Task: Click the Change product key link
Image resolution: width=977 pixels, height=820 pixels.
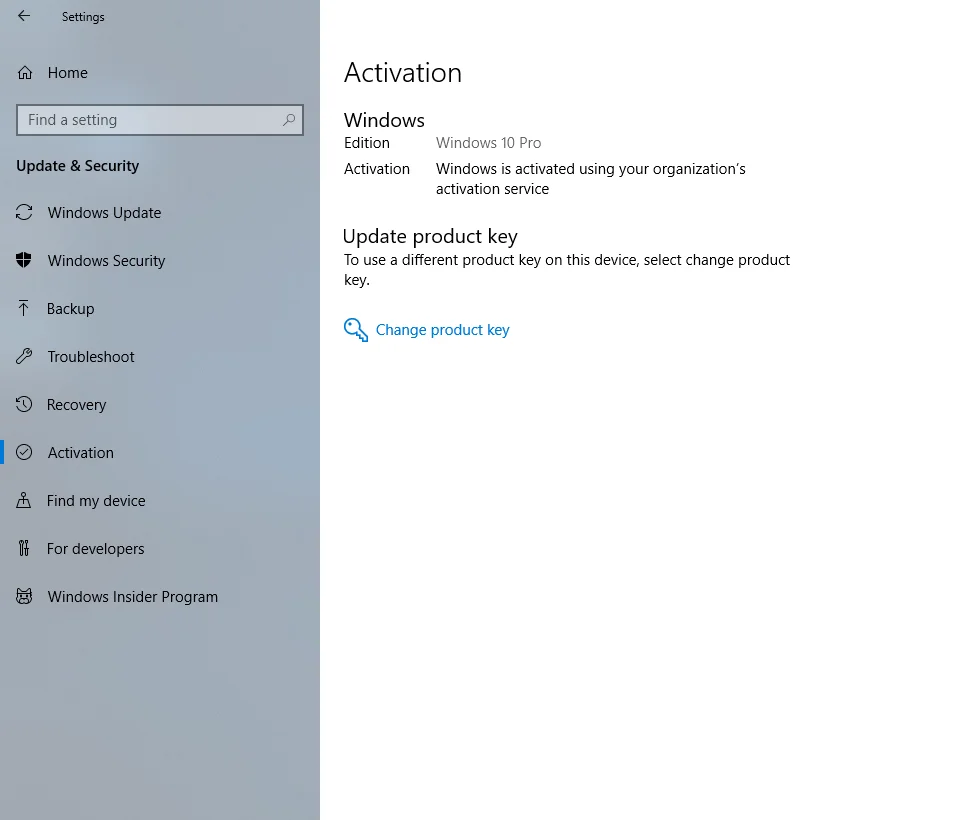Action: click(442, 330)
